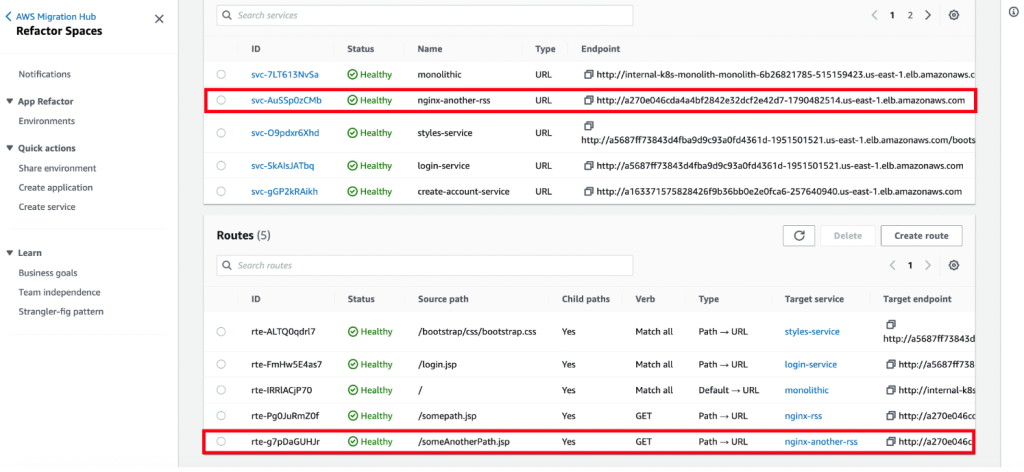
Task: Refresh the routes list
Action: [x=799, y=236]
